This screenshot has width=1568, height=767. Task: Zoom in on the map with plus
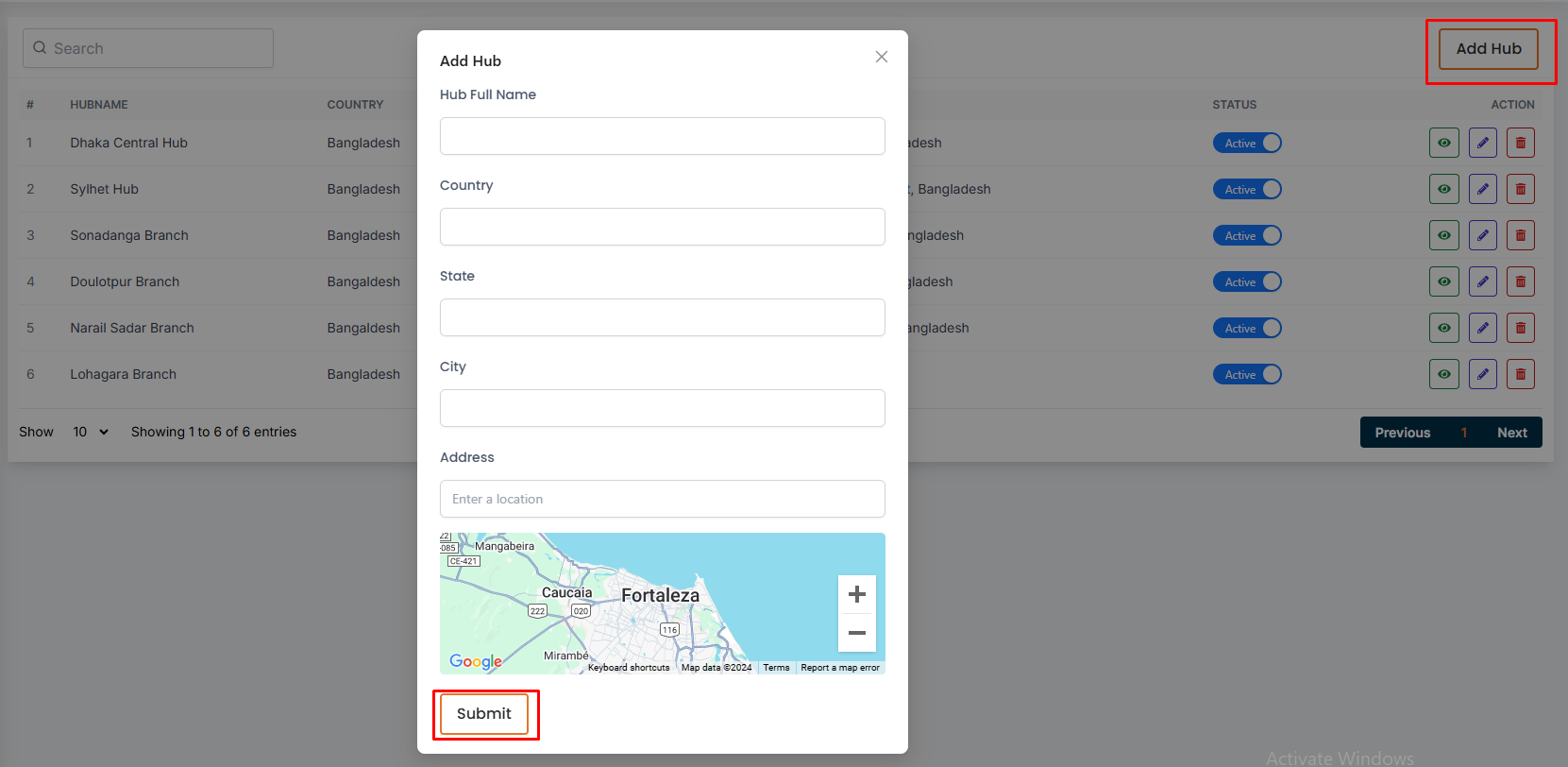point(856,594)
